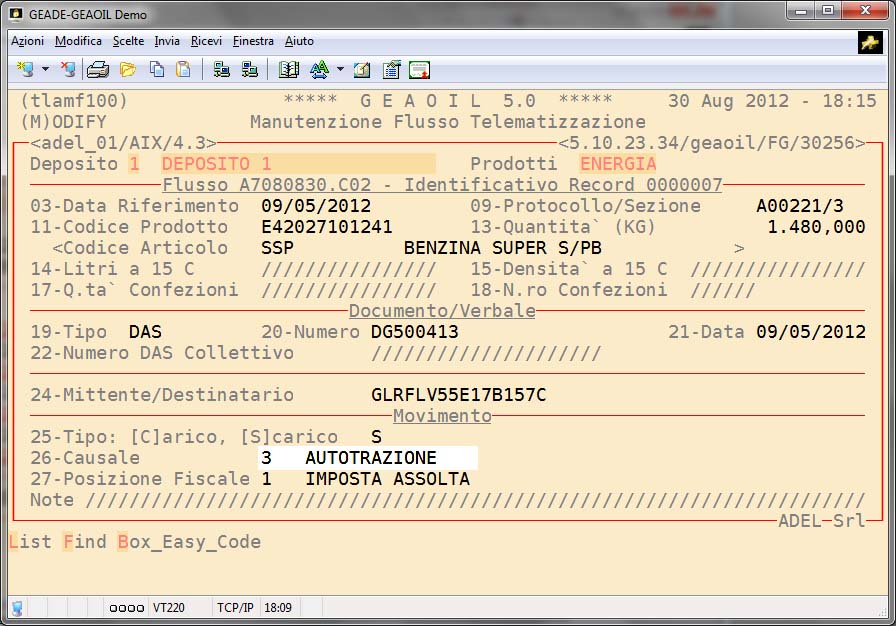Open the Azioni menu
896x626 pixels.
point(27,41)
